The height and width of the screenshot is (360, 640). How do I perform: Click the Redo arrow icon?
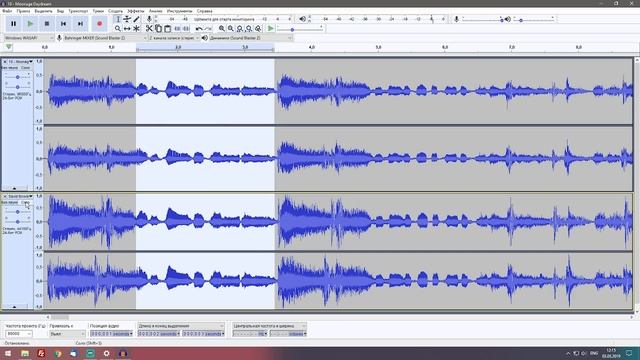point(208,29)
